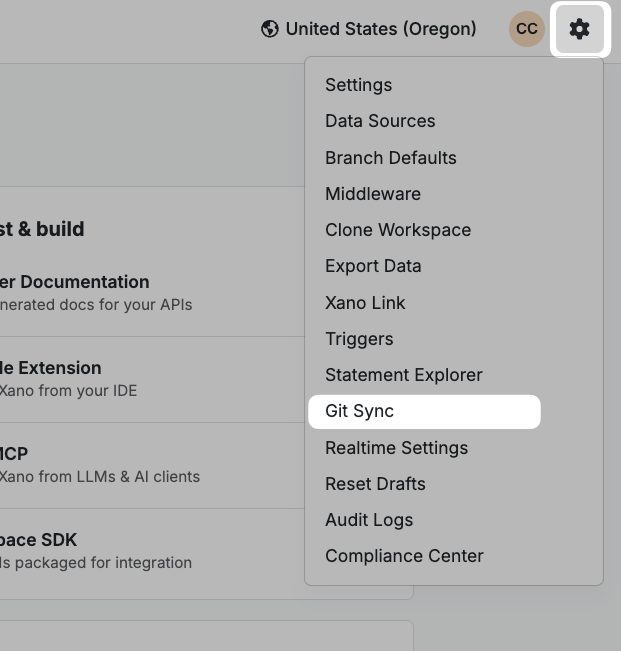The image size is (621, 651).
Task: View Audit Logs
Action: [x=369, y=520]
